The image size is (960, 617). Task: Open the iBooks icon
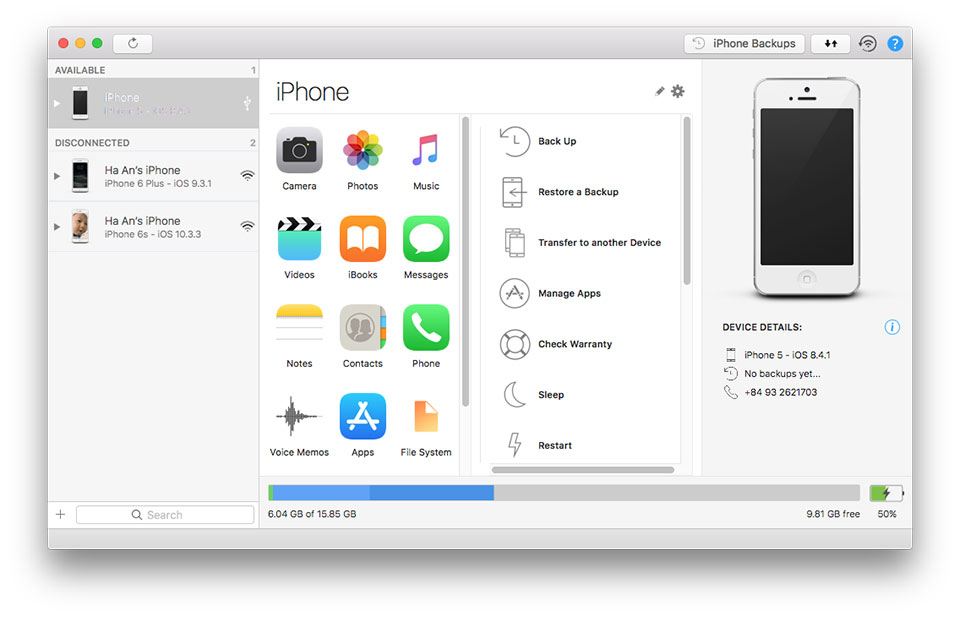(x=362, y=239)
